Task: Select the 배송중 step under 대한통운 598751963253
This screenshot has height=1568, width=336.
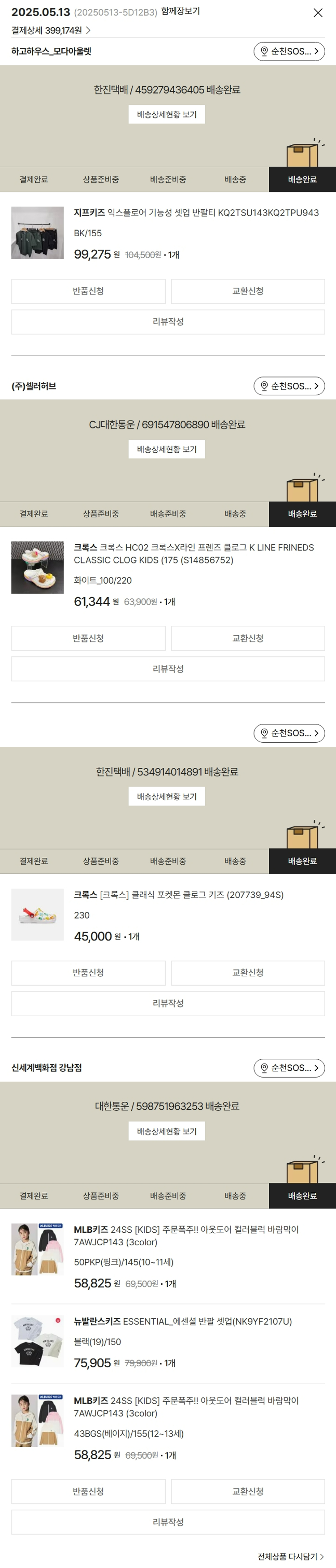Action: pos(235,1195)
